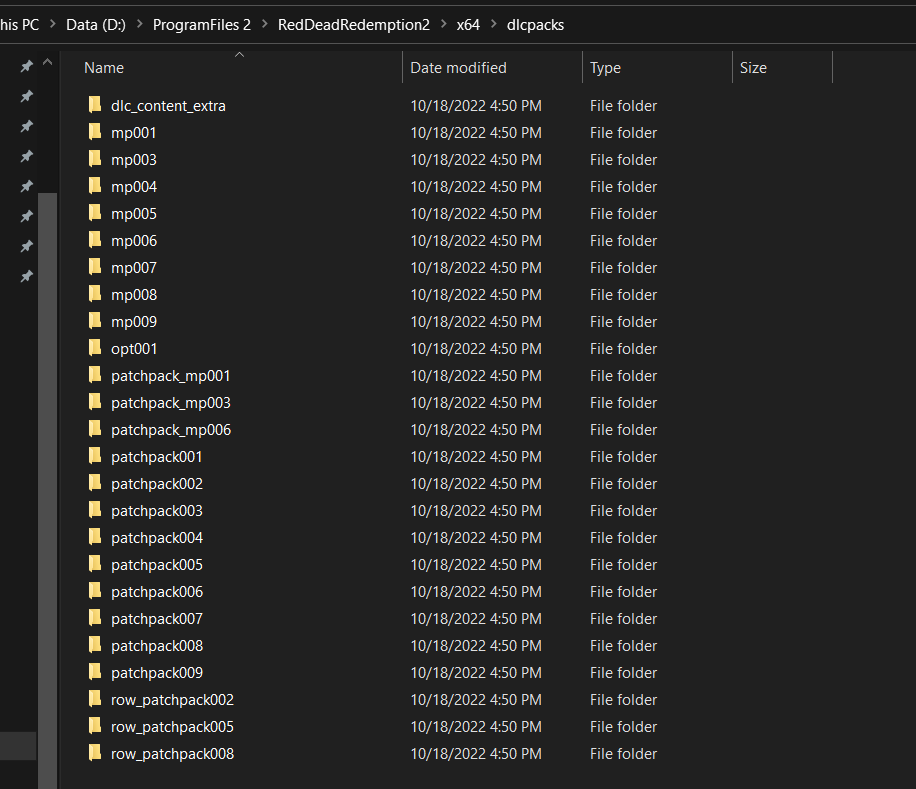Click the opt001 folder icon
The height and width of the screenshot is (789, 916).
click(95, 347)
